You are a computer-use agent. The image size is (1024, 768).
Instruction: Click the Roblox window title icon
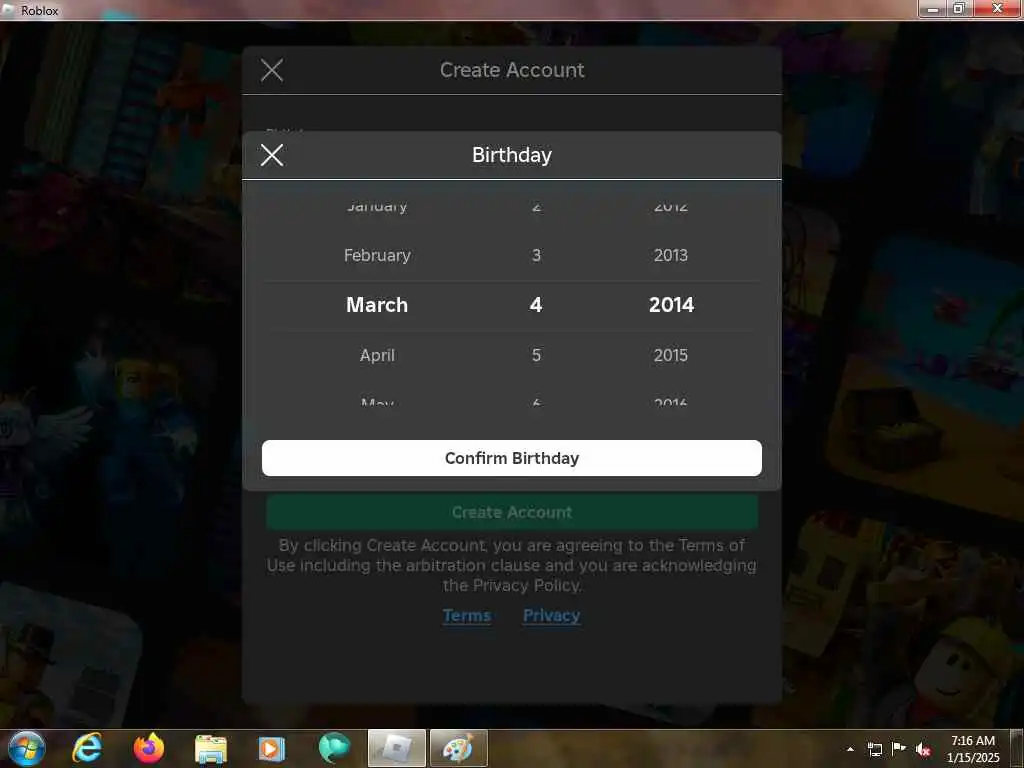8,10
